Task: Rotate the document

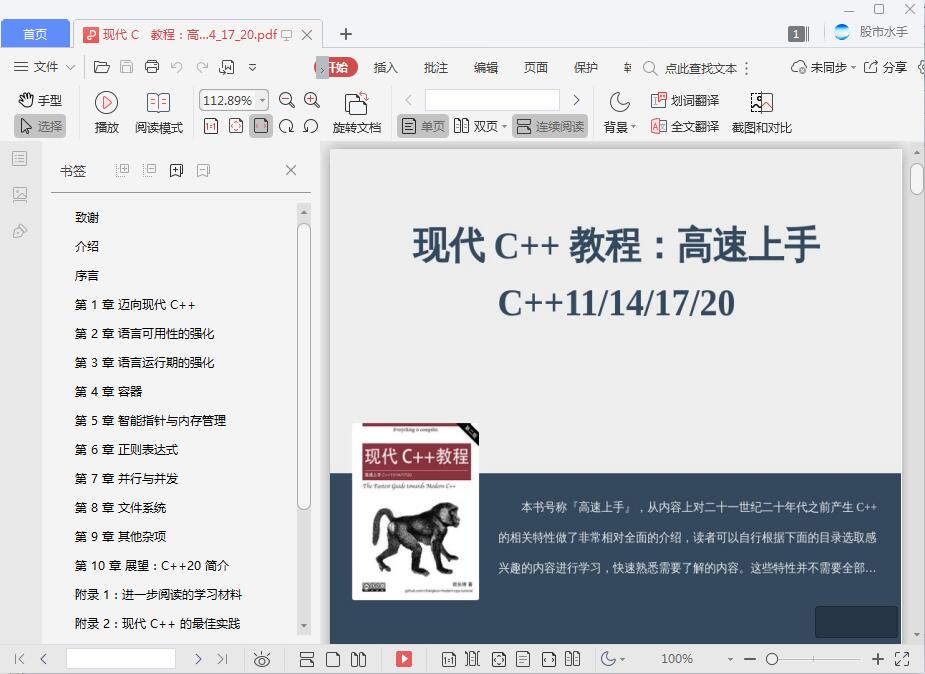Action: [357, 110]
